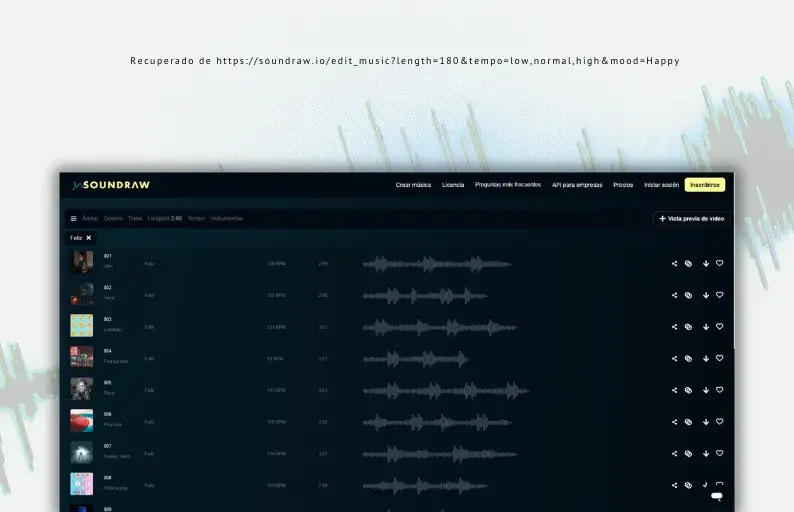Seek within track 003 waveform

(x=440, y=327)
